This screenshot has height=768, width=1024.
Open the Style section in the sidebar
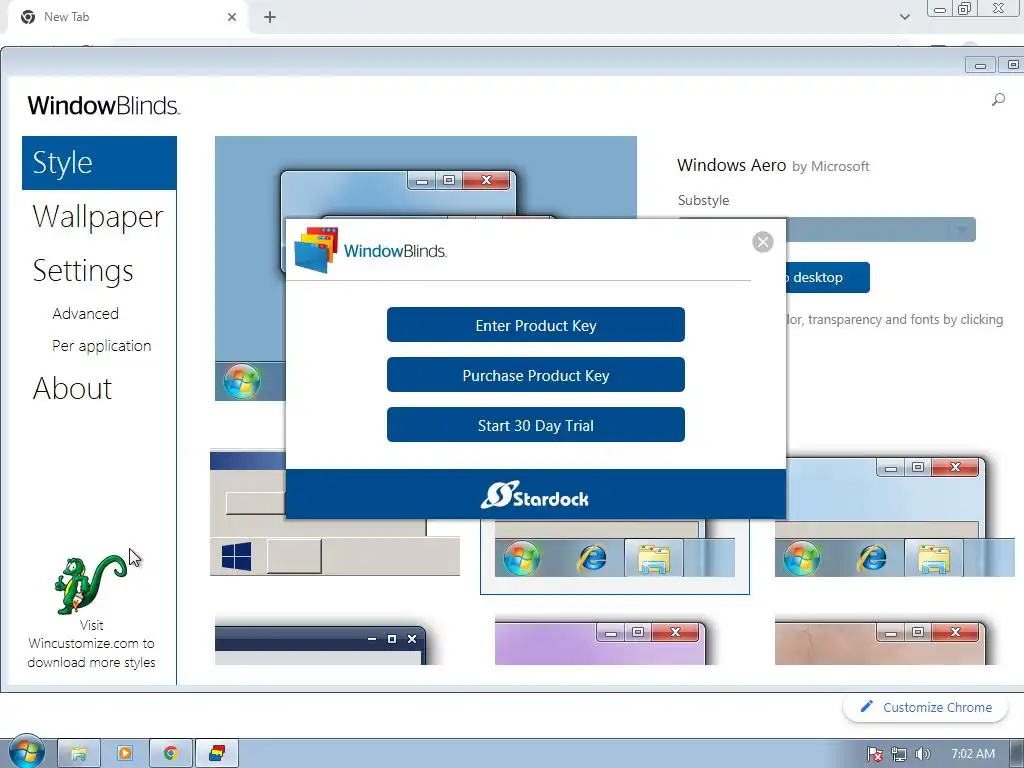pyautogui.click(x=99, y=163)
